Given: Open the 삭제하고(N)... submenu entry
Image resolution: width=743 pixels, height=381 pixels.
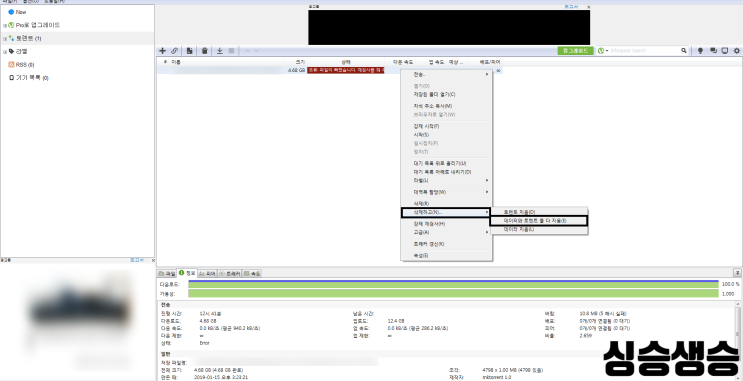Looking at the screenshot, I should pos(446,212).
